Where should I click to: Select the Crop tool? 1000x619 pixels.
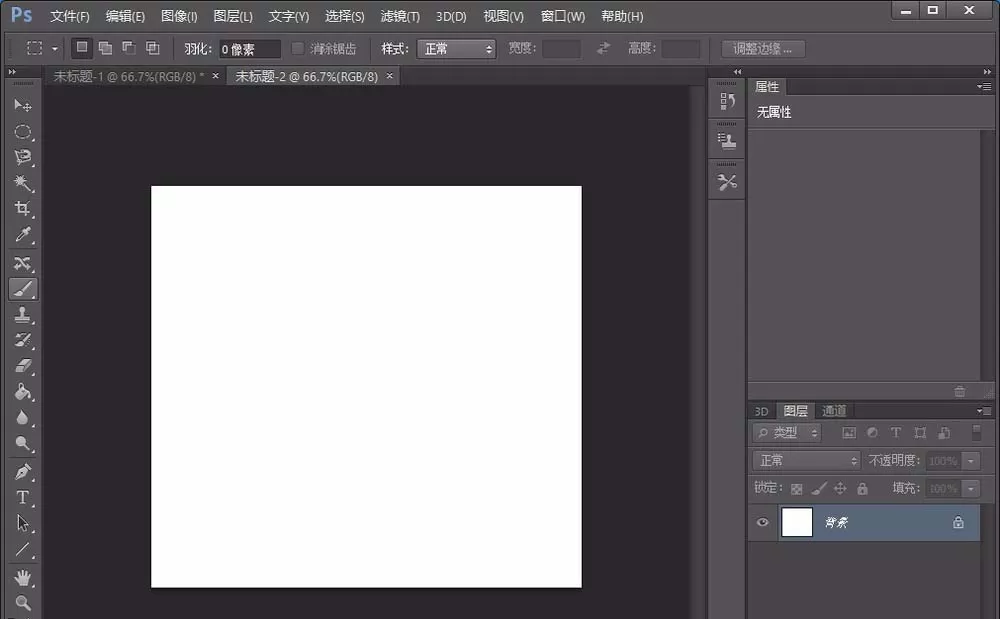pyautogui.click(x=23, y=209)
